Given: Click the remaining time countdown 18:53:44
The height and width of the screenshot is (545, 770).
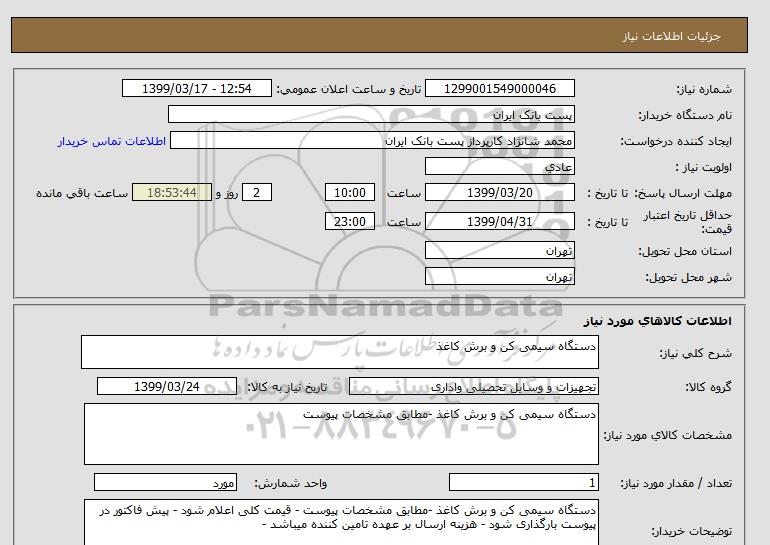Looking at the screenshot, I should [172, 192].
